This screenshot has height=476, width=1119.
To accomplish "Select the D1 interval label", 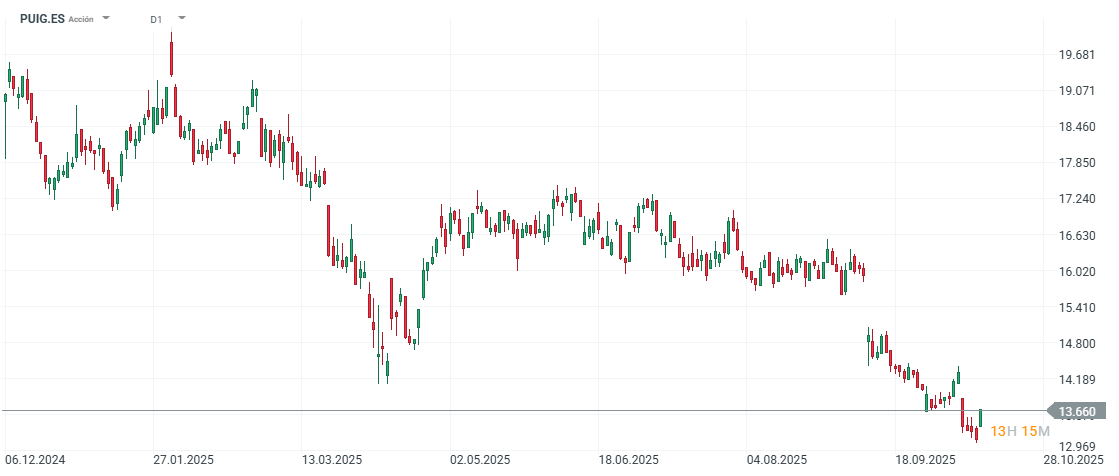I will (x=156, y=19).
